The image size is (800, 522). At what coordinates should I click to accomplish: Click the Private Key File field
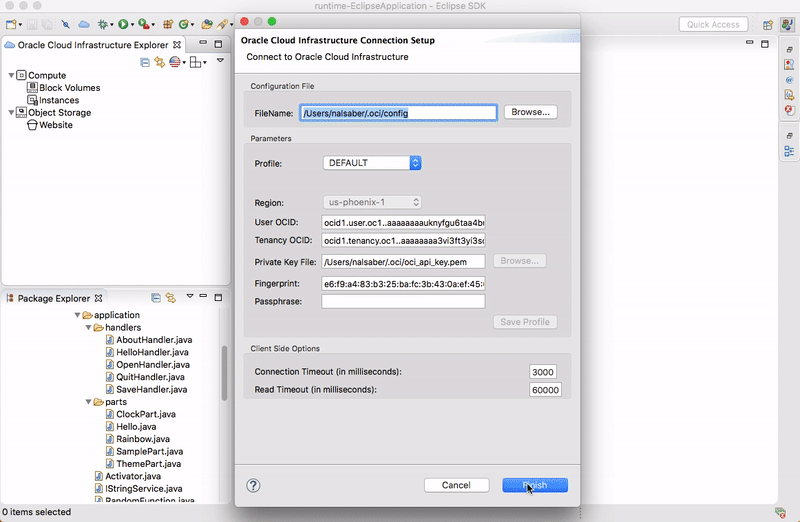(403, 262)
